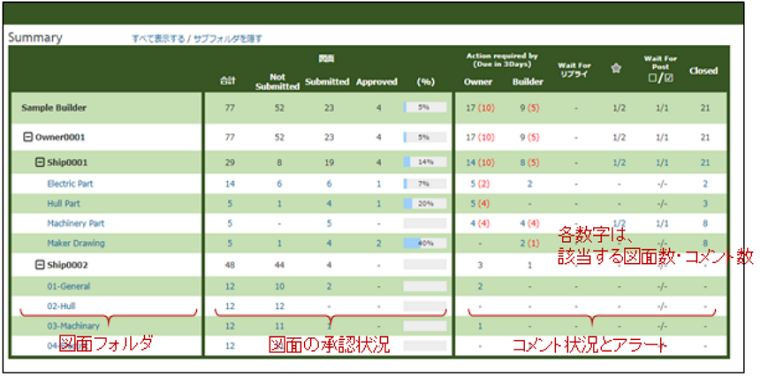This screenshot has height=377, width=760.
Task: Click Hull Part Submitted count 4
Action: coord(329,204)
